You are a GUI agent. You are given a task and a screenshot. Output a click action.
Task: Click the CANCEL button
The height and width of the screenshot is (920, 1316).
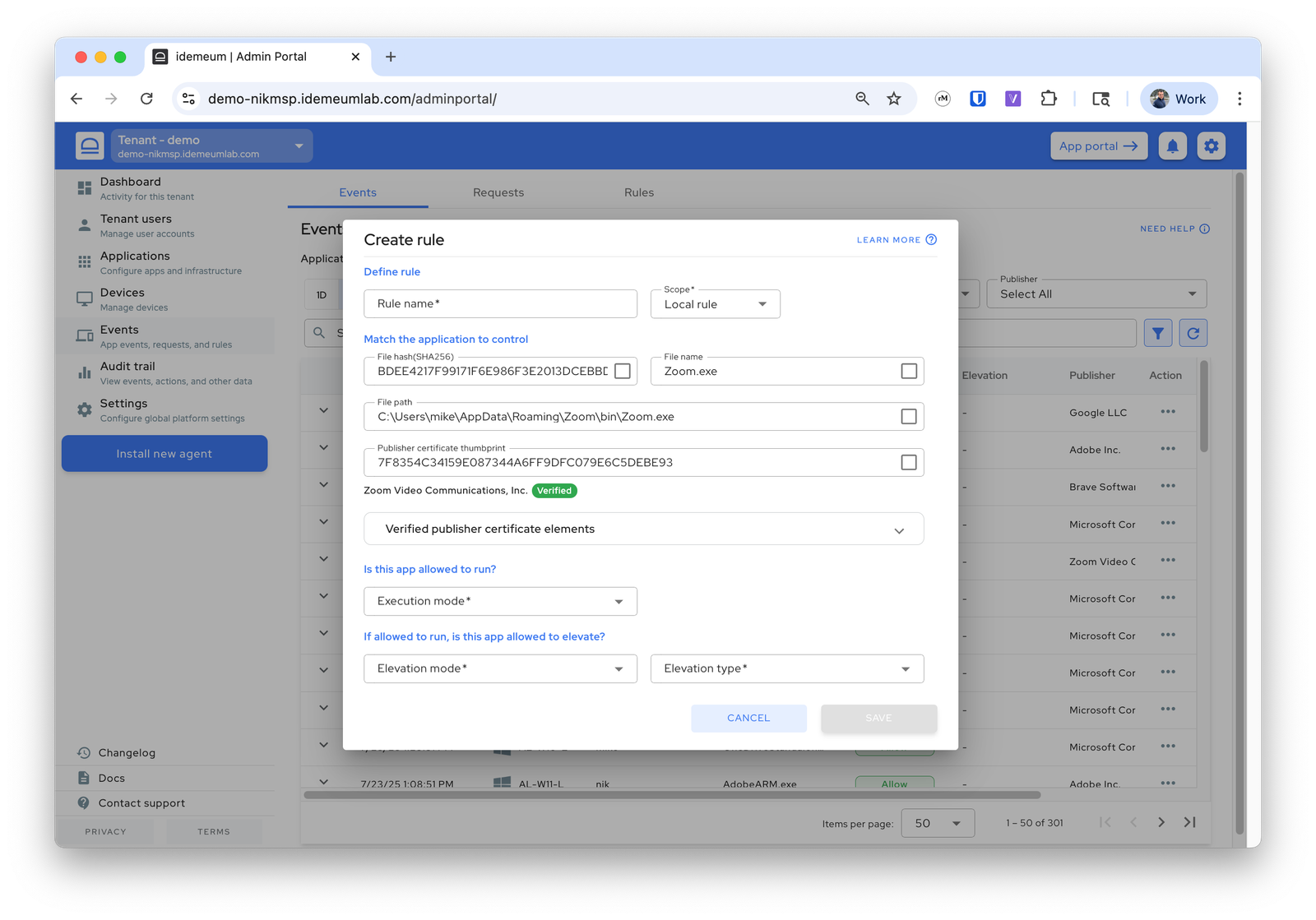[x=748, y=718]
